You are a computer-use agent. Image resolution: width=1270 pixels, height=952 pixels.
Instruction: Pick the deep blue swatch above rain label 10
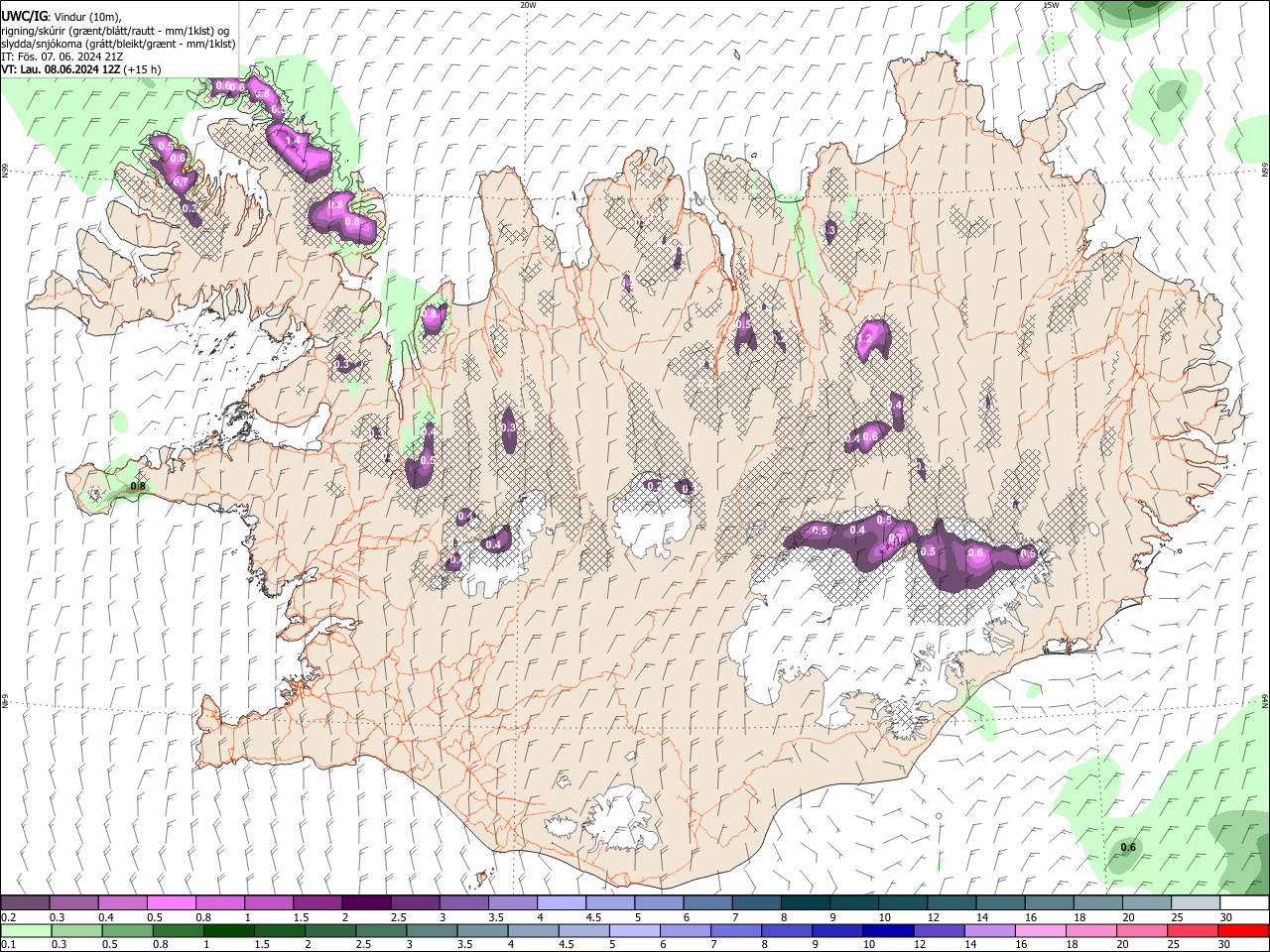coord(889,931)
